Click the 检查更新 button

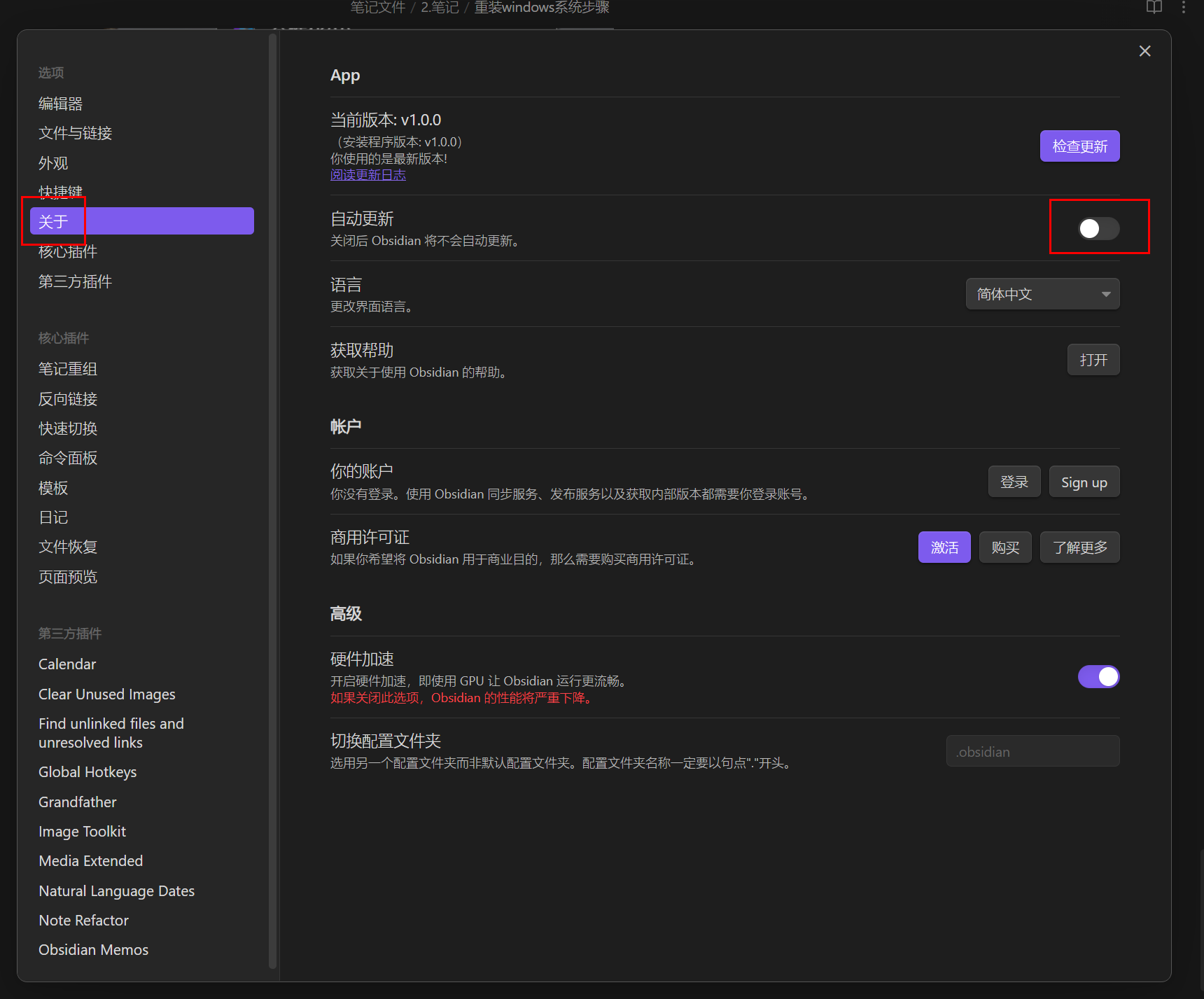[1079, 146]
